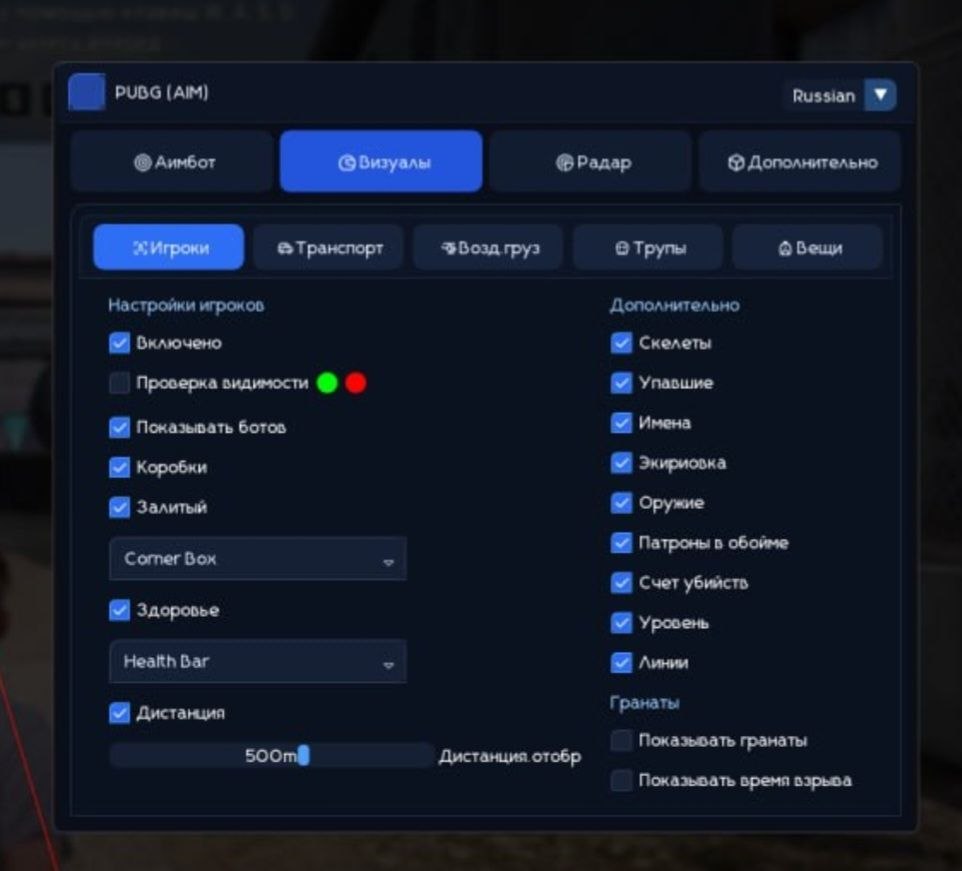Click the blue PUBG (AIM) logo square
Image resolution: width=962 pixels, height=871 pixels.
coord(86,92)
